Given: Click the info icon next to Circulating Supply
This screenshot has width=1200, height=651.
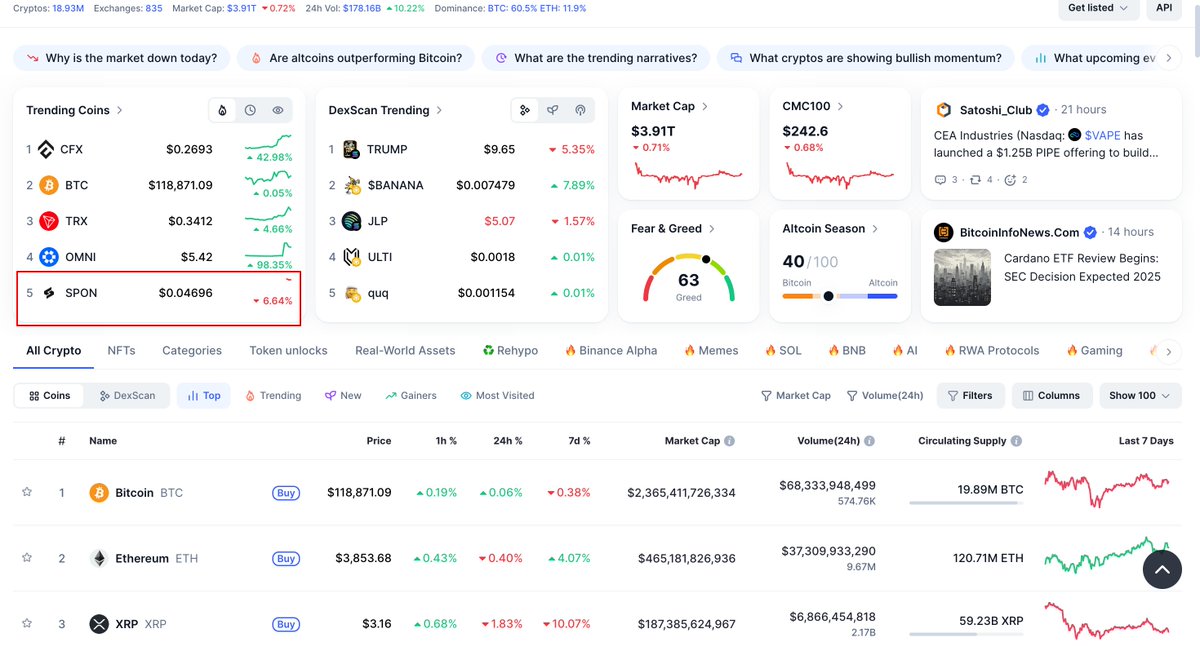Looking at the screenshot, I should point(1016,441).
